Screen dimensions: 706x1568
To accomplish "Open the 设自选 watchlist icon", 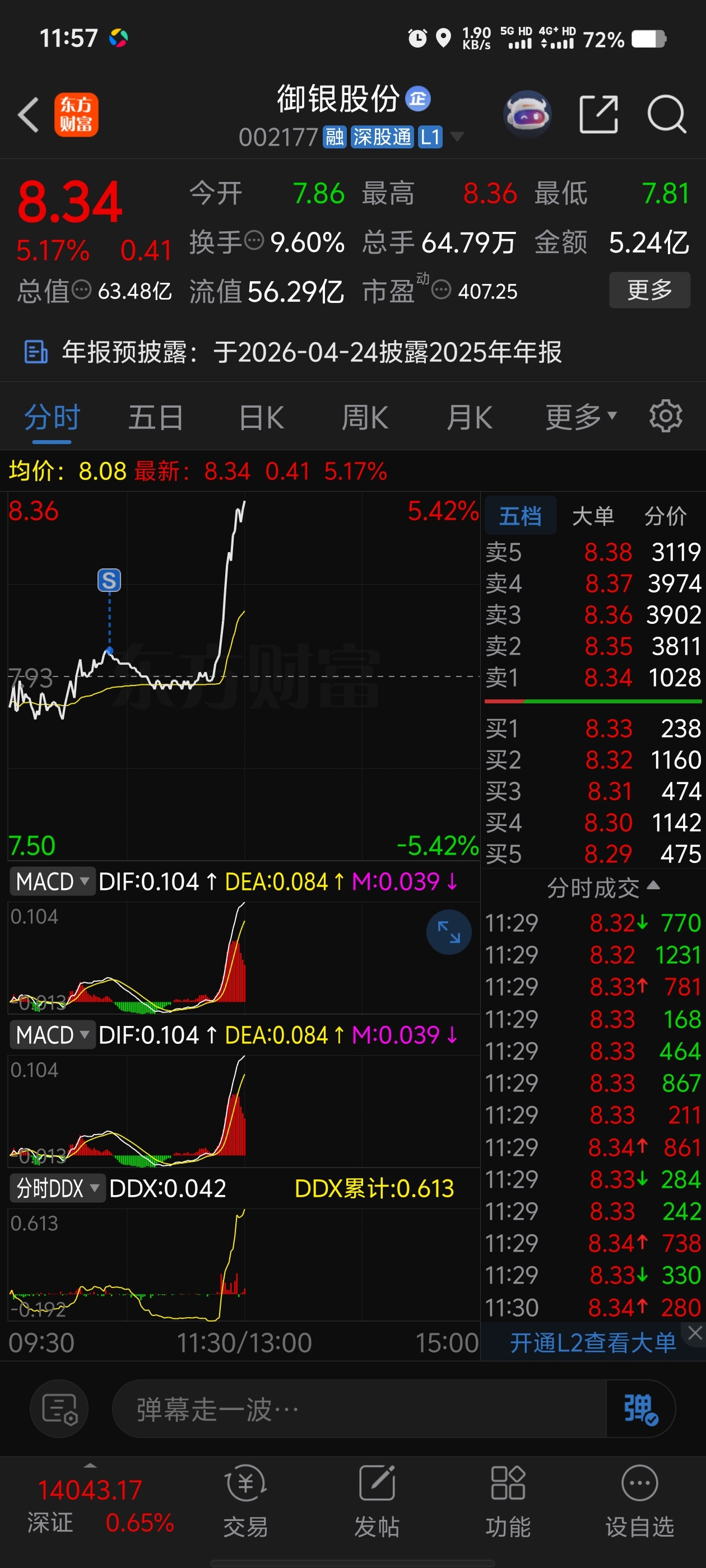I will click(x=640, y=1500).
